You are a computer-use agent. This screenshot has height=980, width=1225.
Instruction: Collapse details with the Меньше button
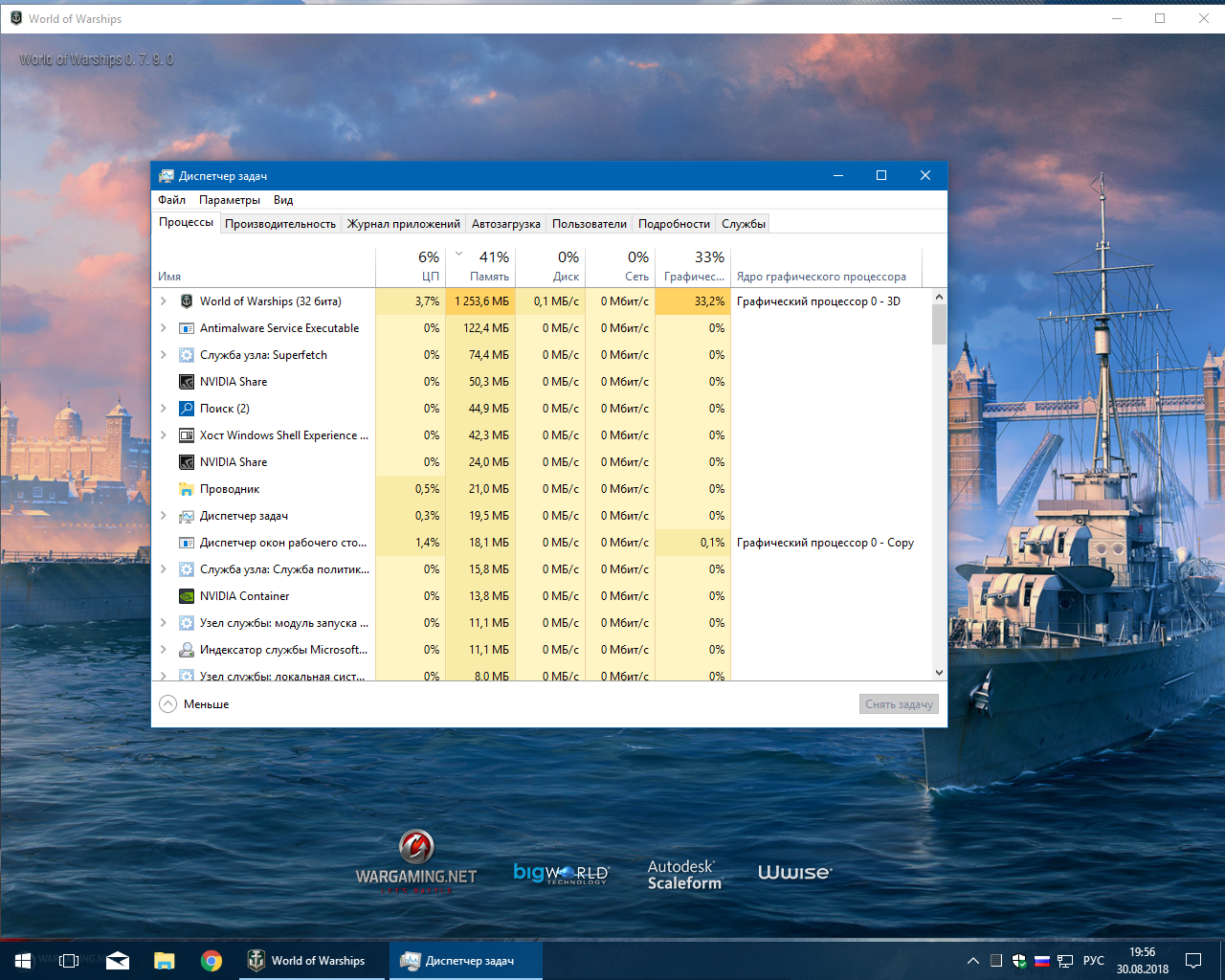[x=195, y=704]
